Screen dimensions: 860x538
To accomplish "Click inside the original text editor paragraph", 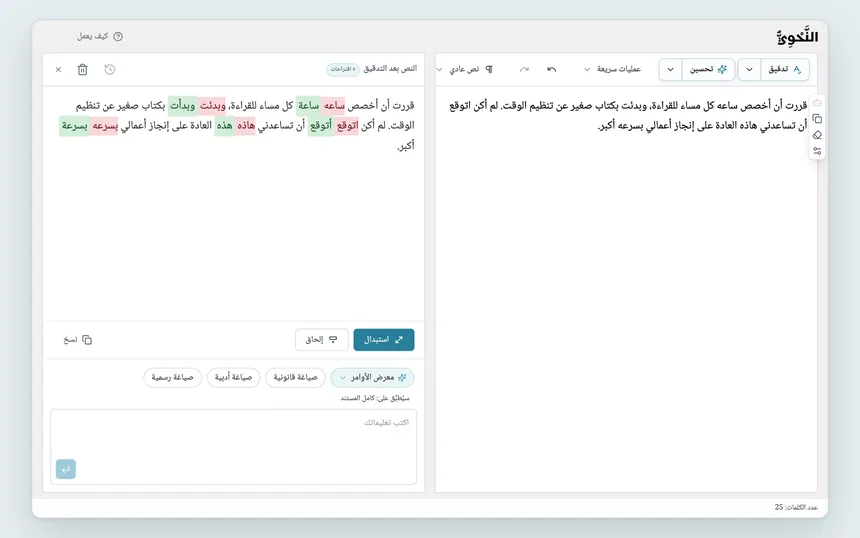I will point(629,116).
